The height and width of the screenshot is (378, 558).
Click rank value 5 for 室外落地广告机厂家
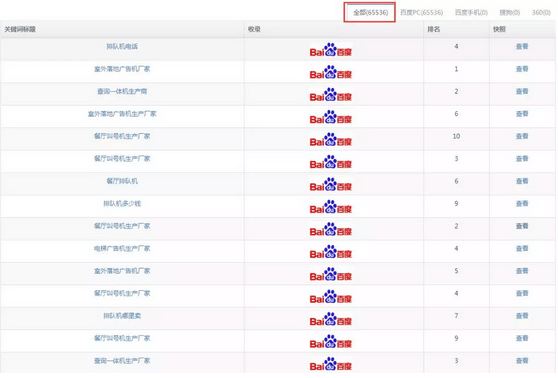pyautogui.click(x=456, y=271)
